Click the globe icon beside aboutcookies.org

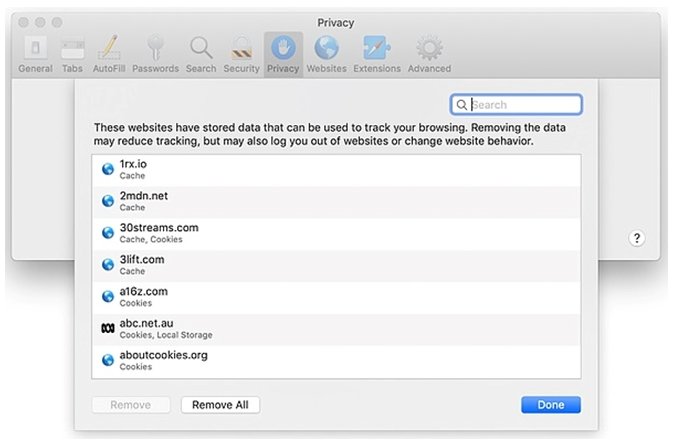[x=108, y=360]
